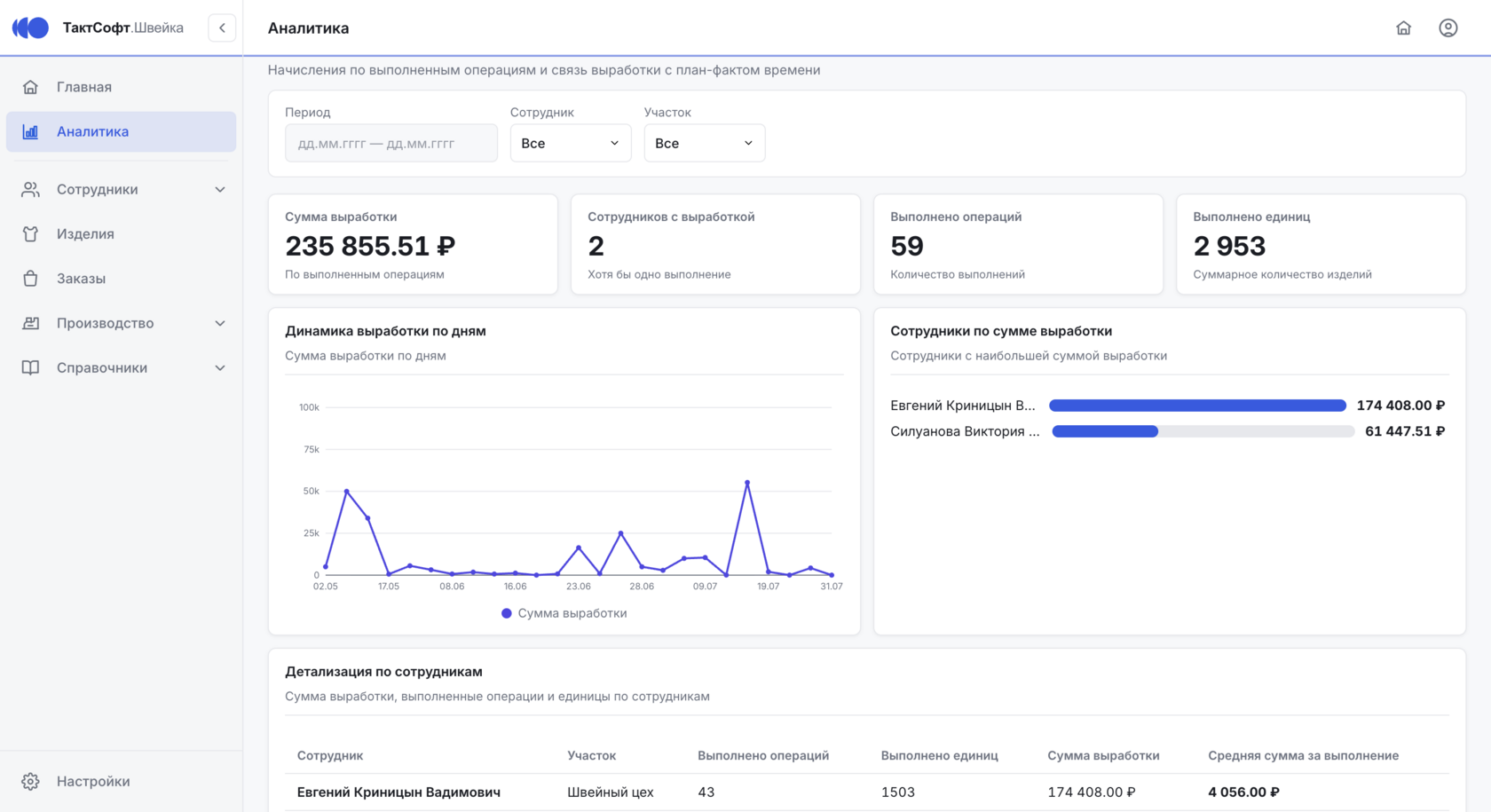Click the Силуанова Виктория progress bar
Screen dimensions: 1491x812
pyautogui.click(x=1203, y=431)
